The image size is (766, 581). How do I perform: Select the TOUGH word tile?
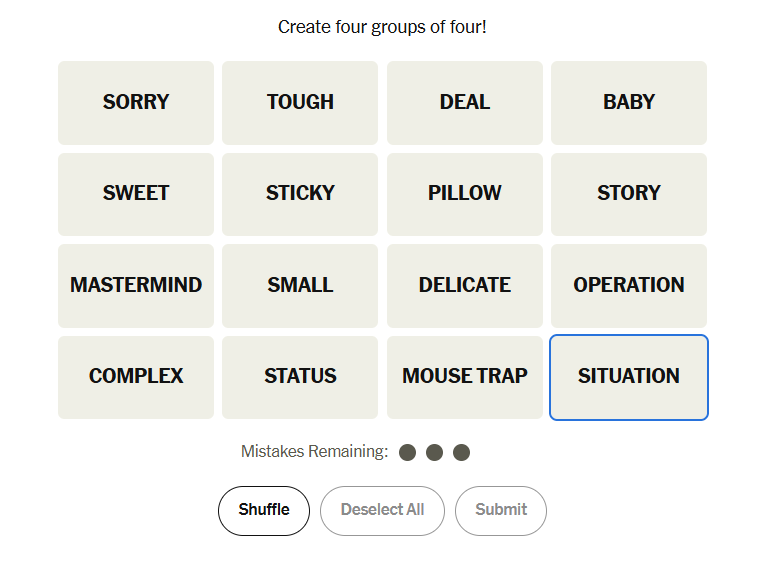tap(300, 102)
